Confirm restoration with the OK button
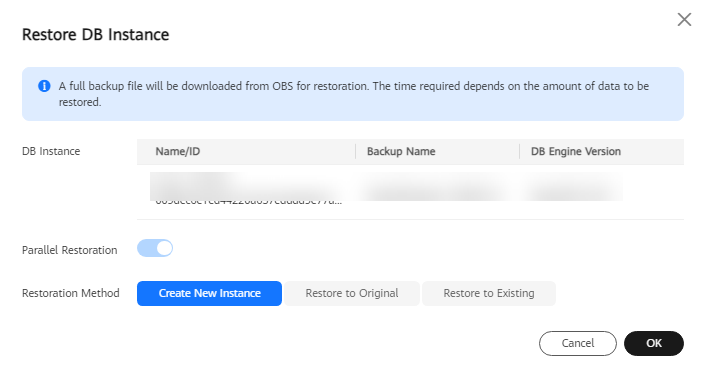Viewport: 704px width, 376px height. 654,343
